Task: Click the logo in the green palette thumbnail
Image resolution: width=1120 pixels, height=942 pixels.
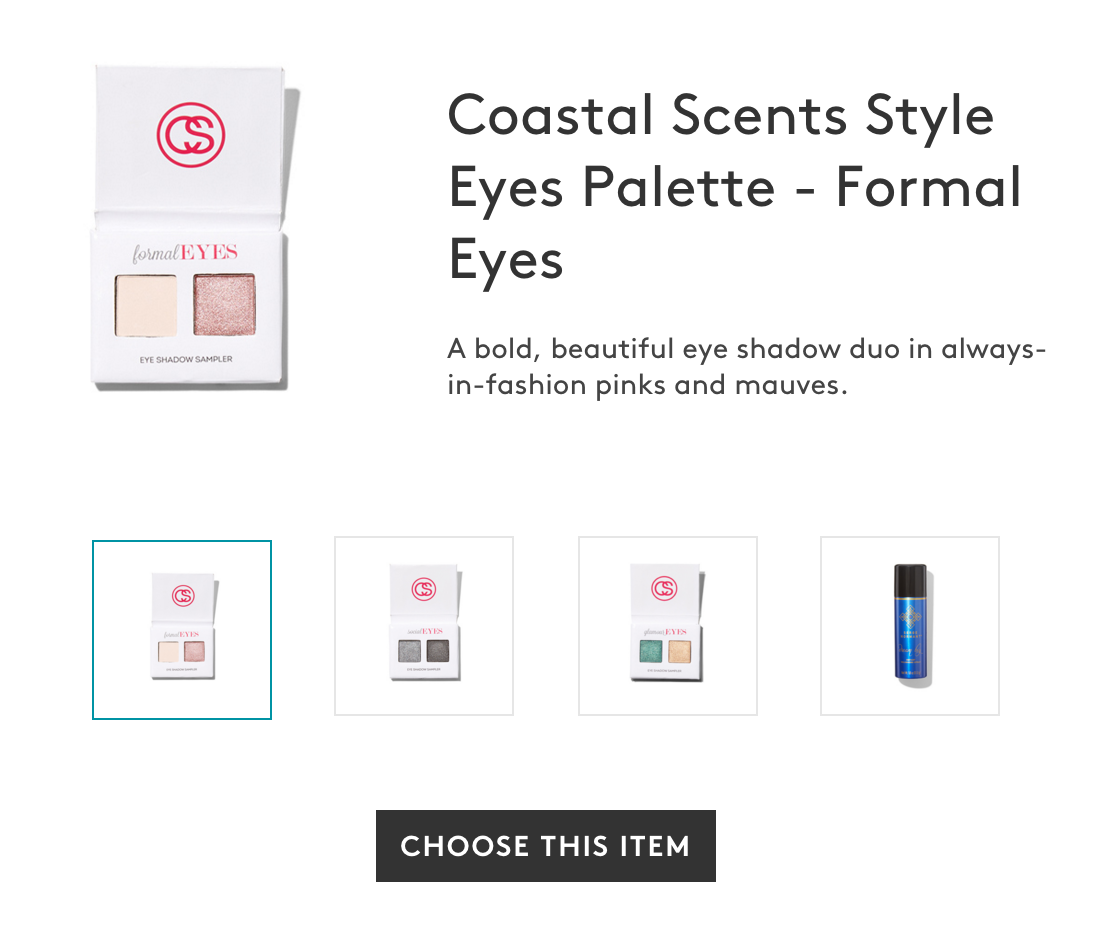Action: pyautogui.click(x=664, y=588)
